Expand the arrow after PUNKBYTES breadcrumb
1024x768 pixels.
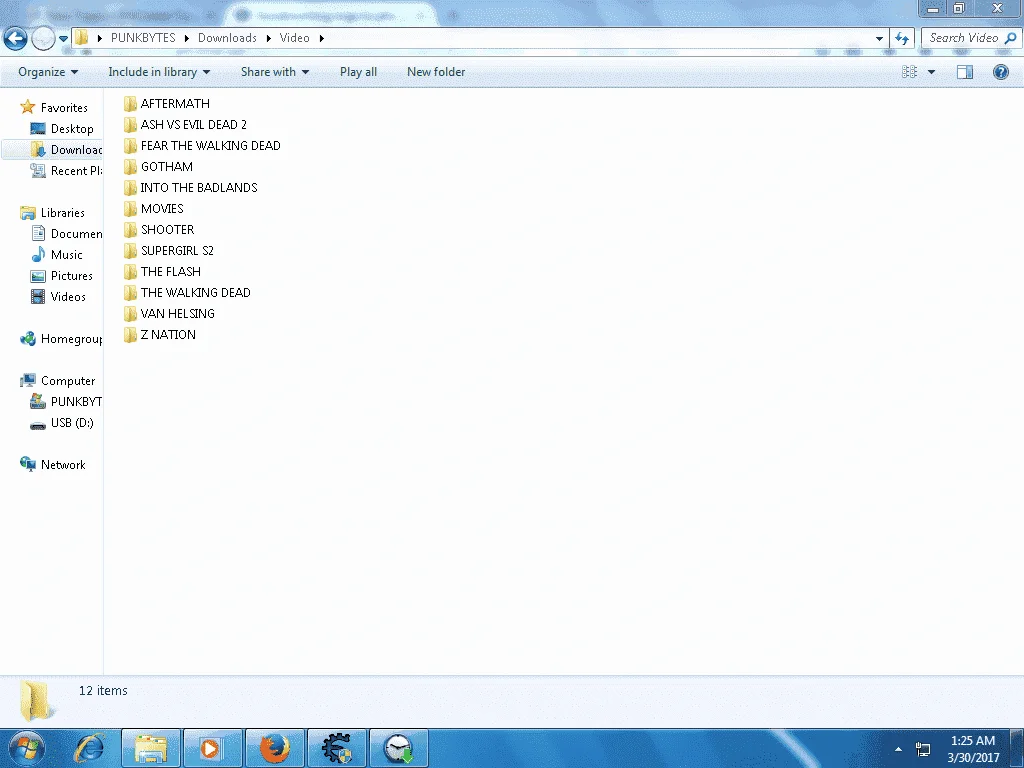(187, 39)
